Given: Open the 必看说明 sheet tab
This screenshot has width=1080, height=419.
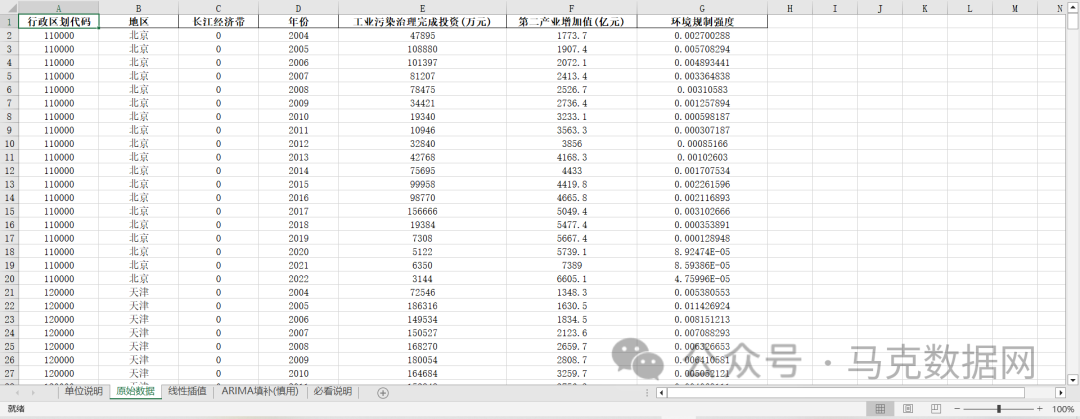Looking at the screenshot, I should point(333,391).
